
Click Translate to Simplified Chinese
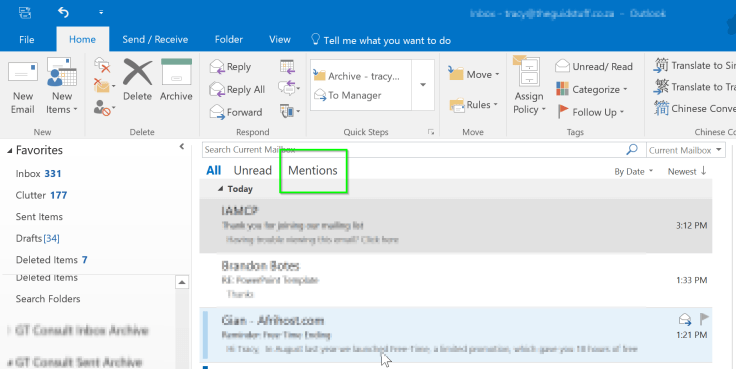click(x=695, y=65)
